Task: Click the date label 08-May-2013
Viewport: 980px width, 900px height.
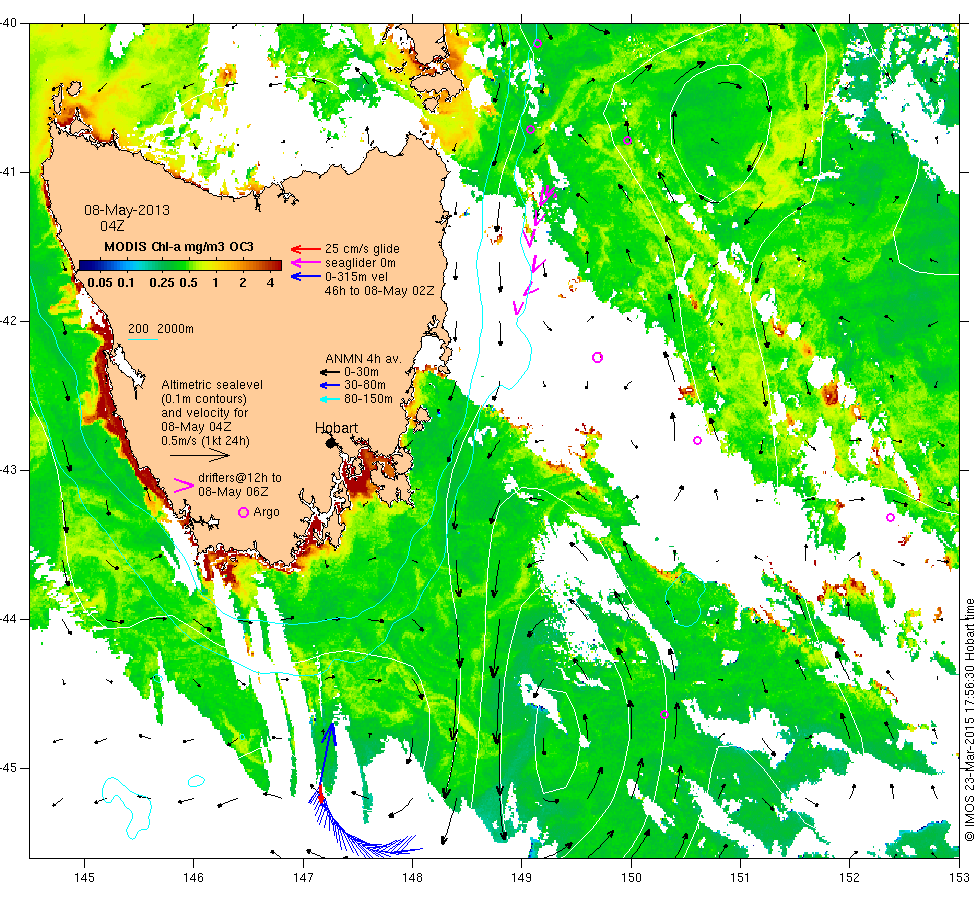Action: pyautogui.click(x=127, y=210)
